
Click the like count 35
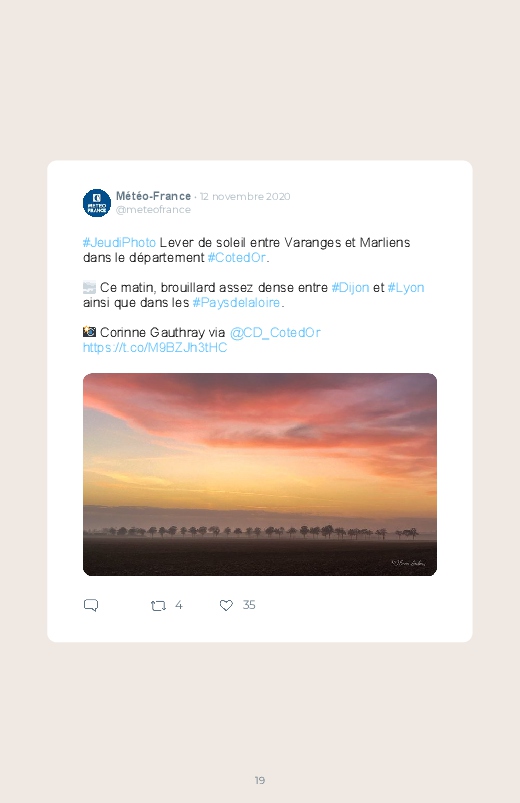(x=249, y=605)
